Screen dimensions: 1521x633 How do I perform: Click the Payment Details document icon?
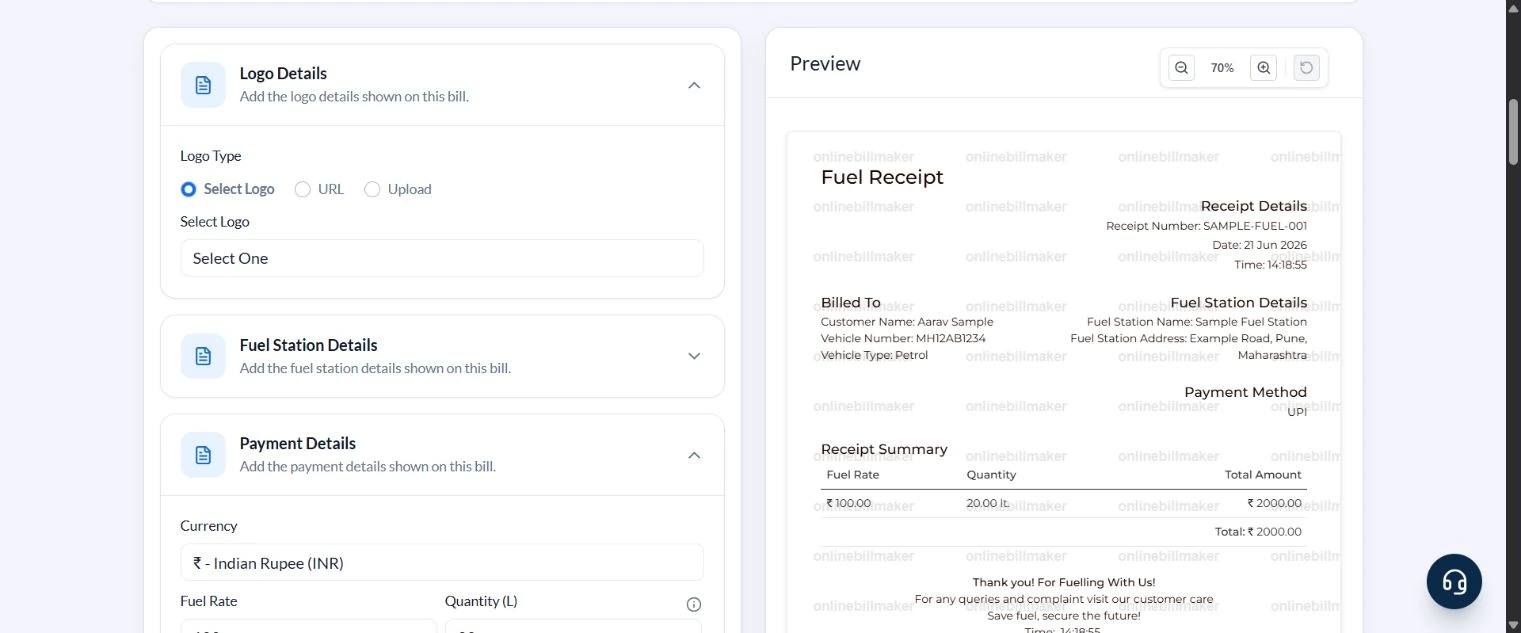[203, 455]
